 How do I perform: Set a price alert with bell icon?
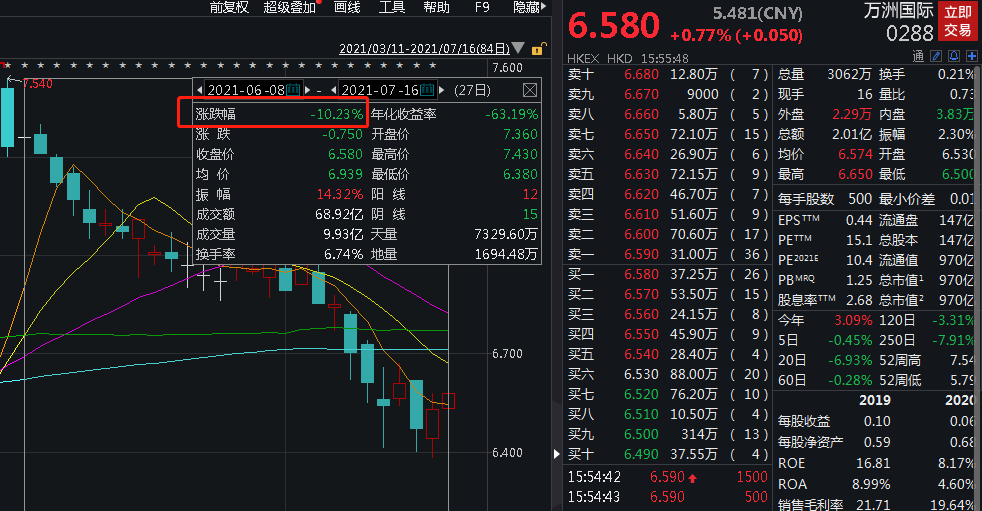tap(954, 56)
